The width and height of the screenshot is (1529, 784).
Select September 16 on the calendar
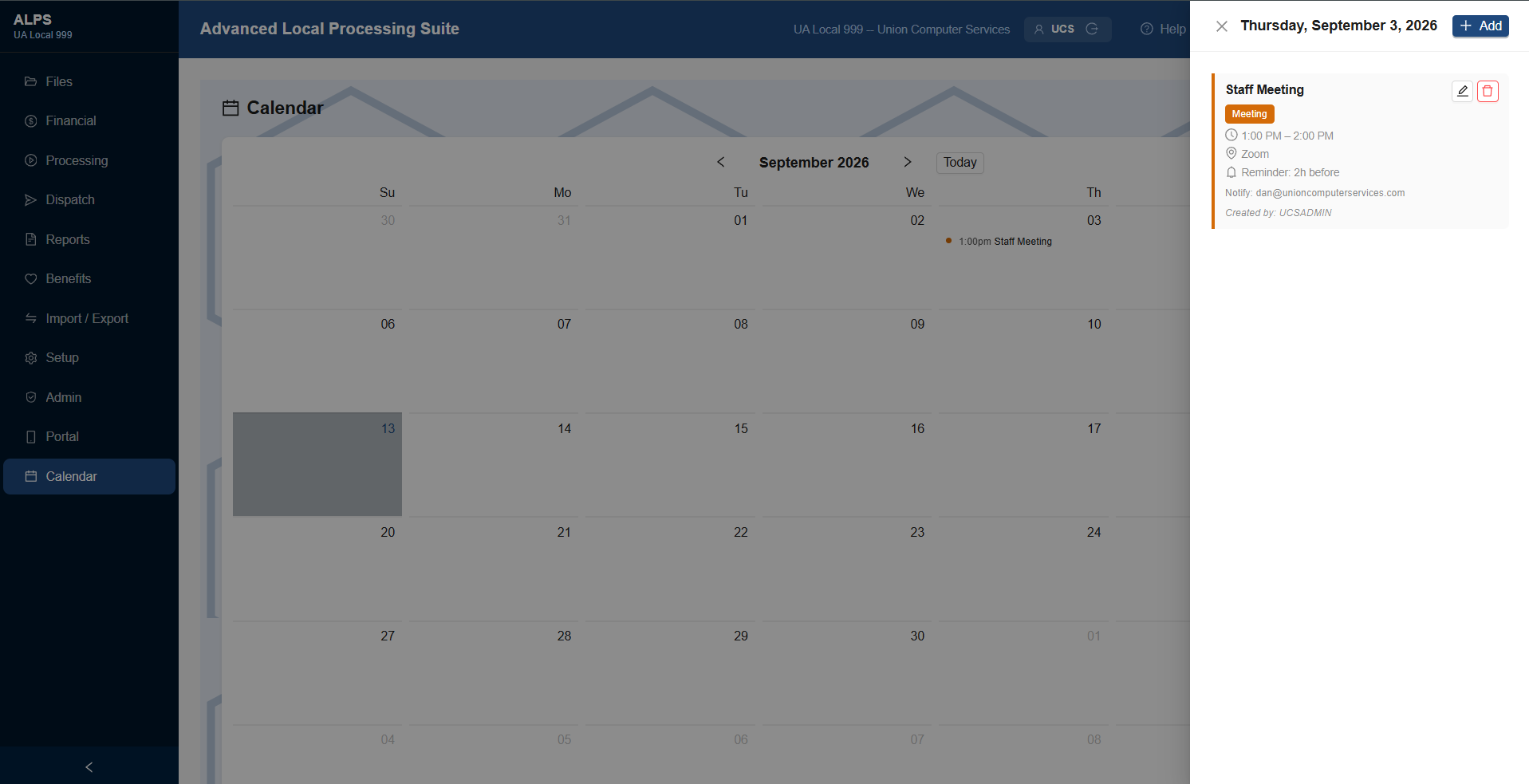point(846,464)
